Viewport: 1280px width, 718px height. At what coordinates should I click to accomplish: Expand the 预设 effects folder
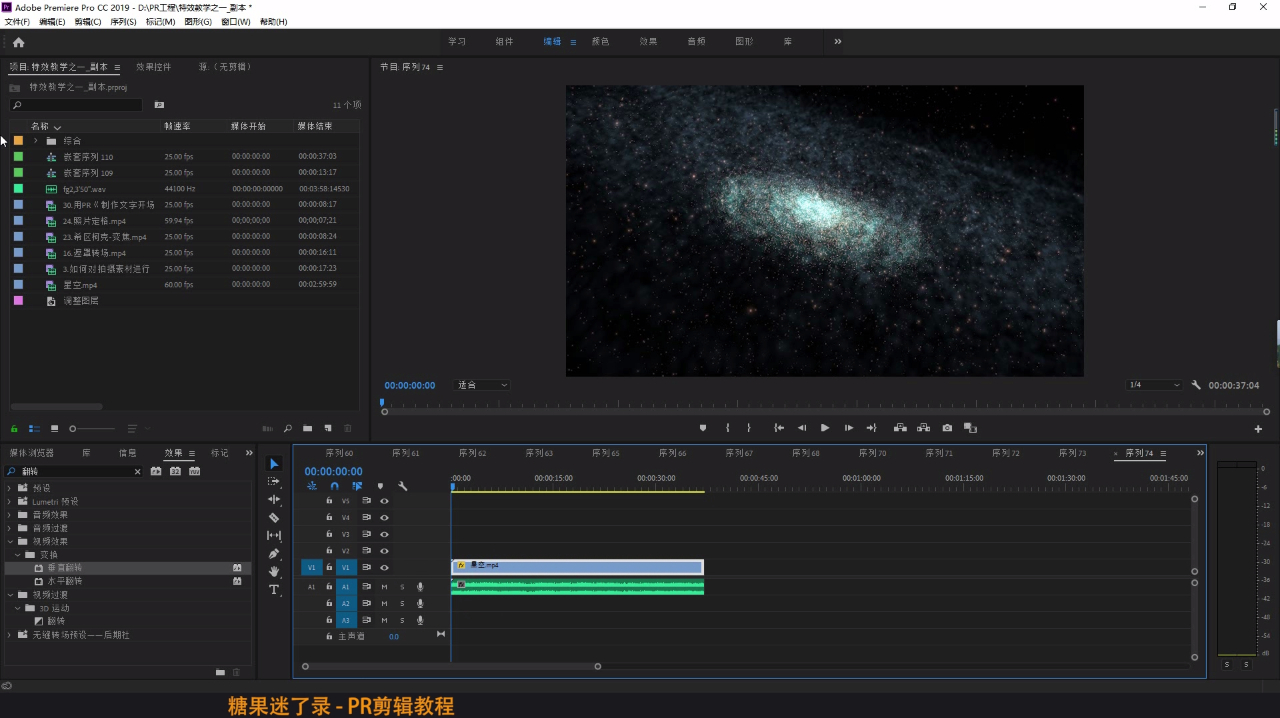pos(9,488)
